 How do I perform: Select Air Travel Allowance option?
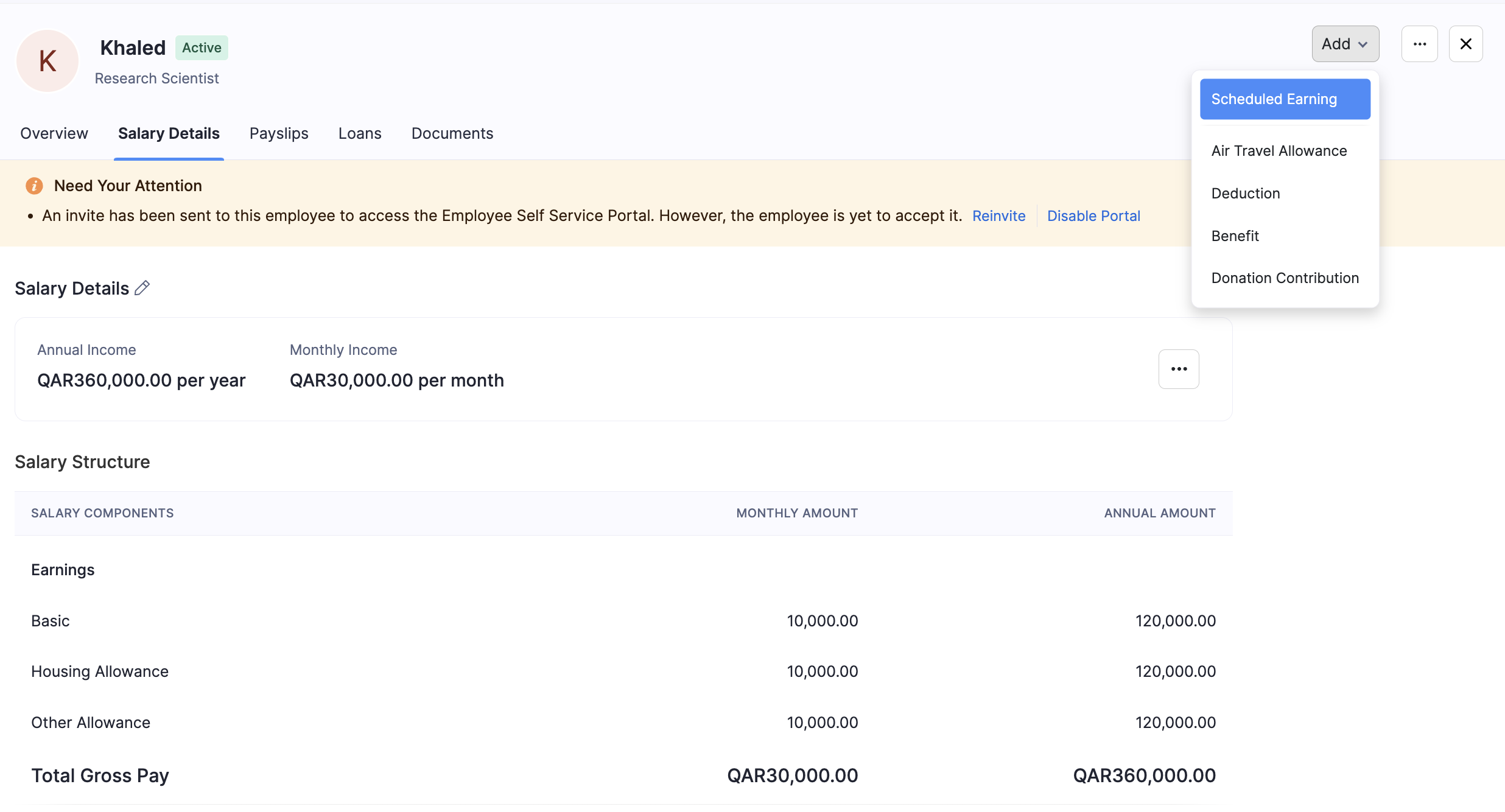(x=1279, y=150)
